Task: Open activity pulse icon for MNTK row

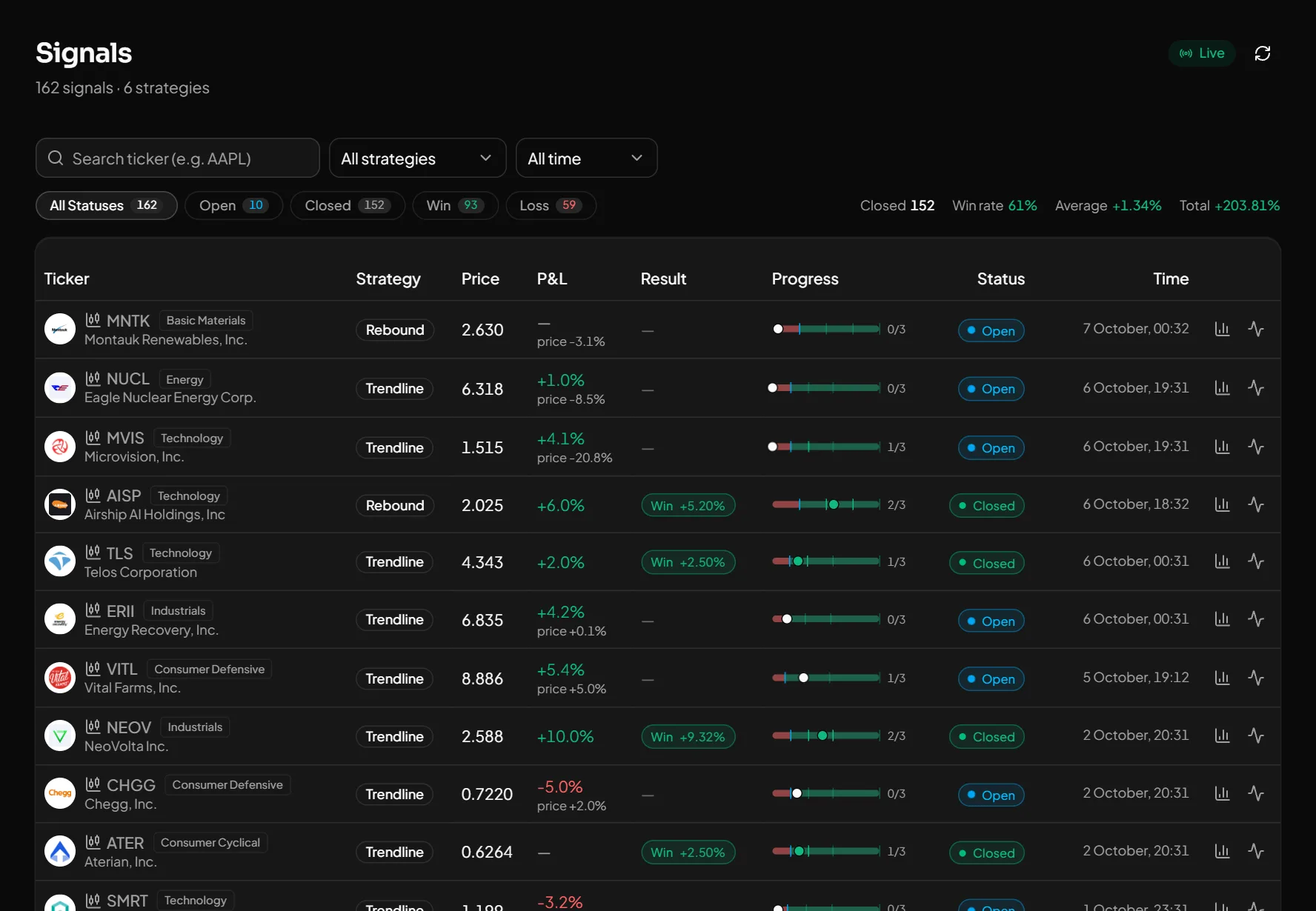Action: 1256,329
